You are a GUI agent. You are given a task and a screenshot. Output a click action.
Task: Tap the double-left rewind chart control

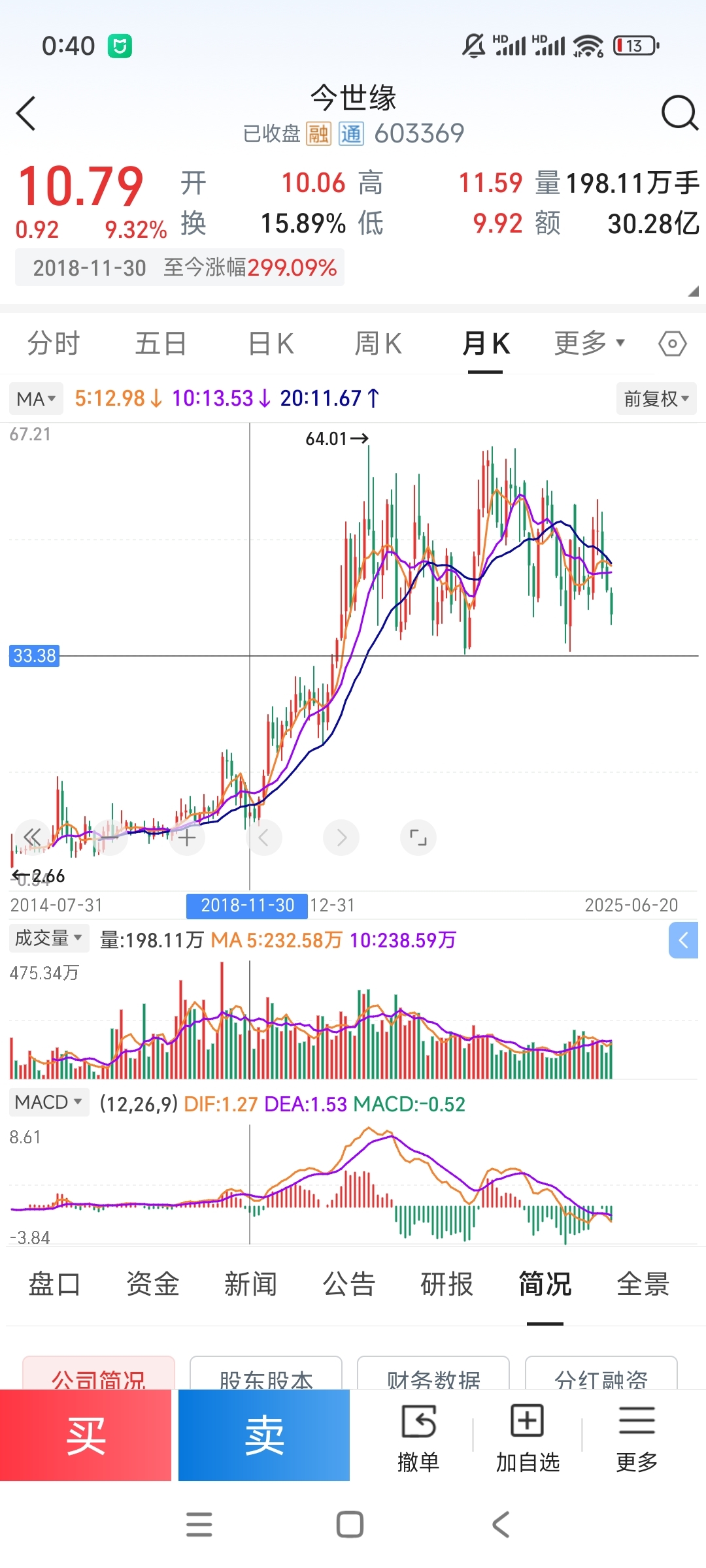point(32,837)
